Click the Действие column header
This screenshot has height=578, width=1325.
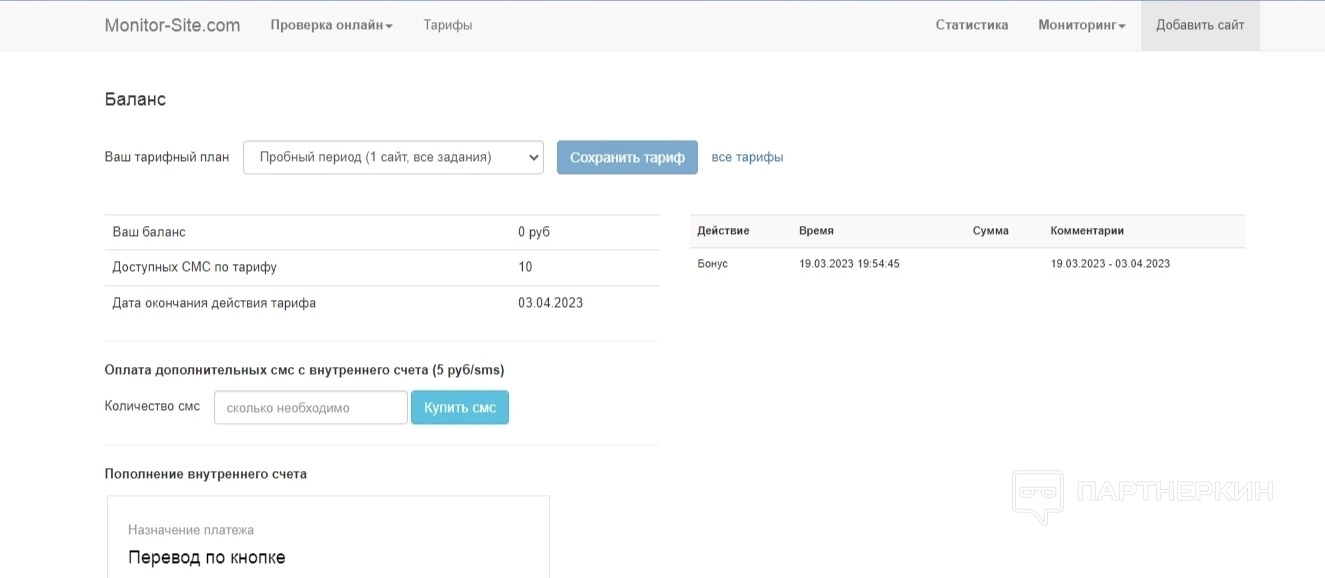pos(723,230)
